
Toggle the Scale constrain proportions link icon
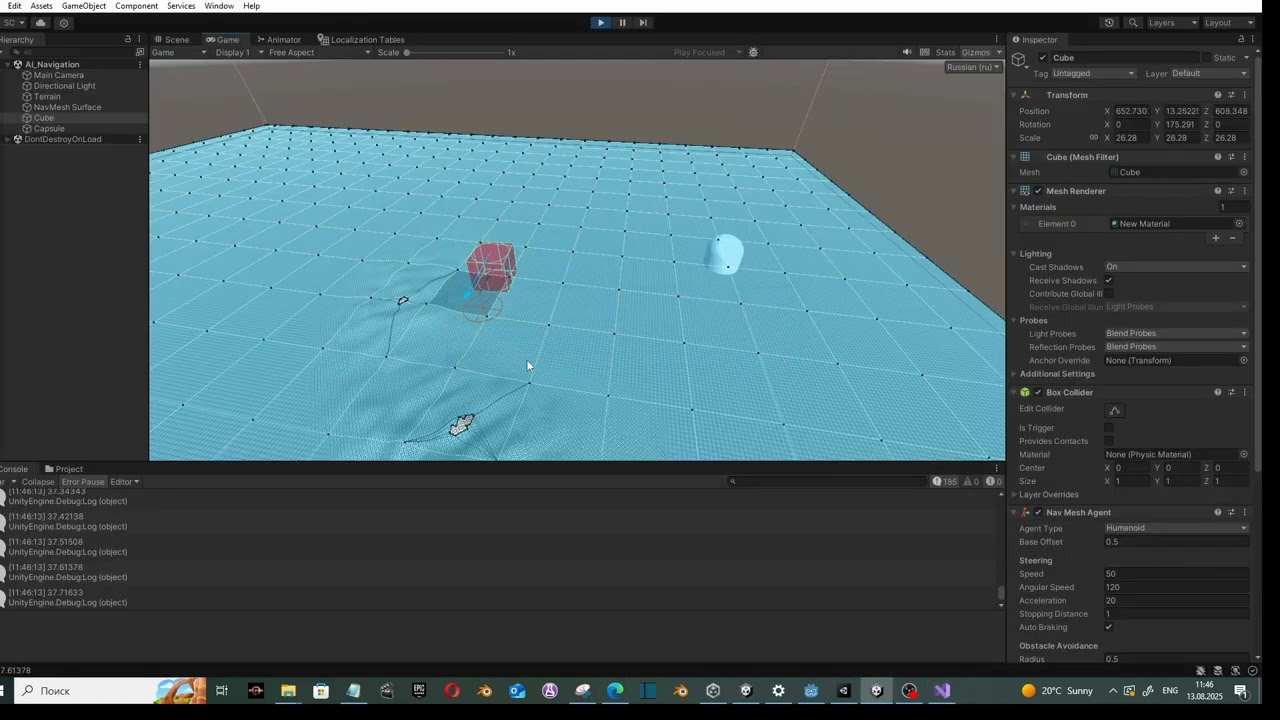pyautogui.click(x=1093, y=138)
